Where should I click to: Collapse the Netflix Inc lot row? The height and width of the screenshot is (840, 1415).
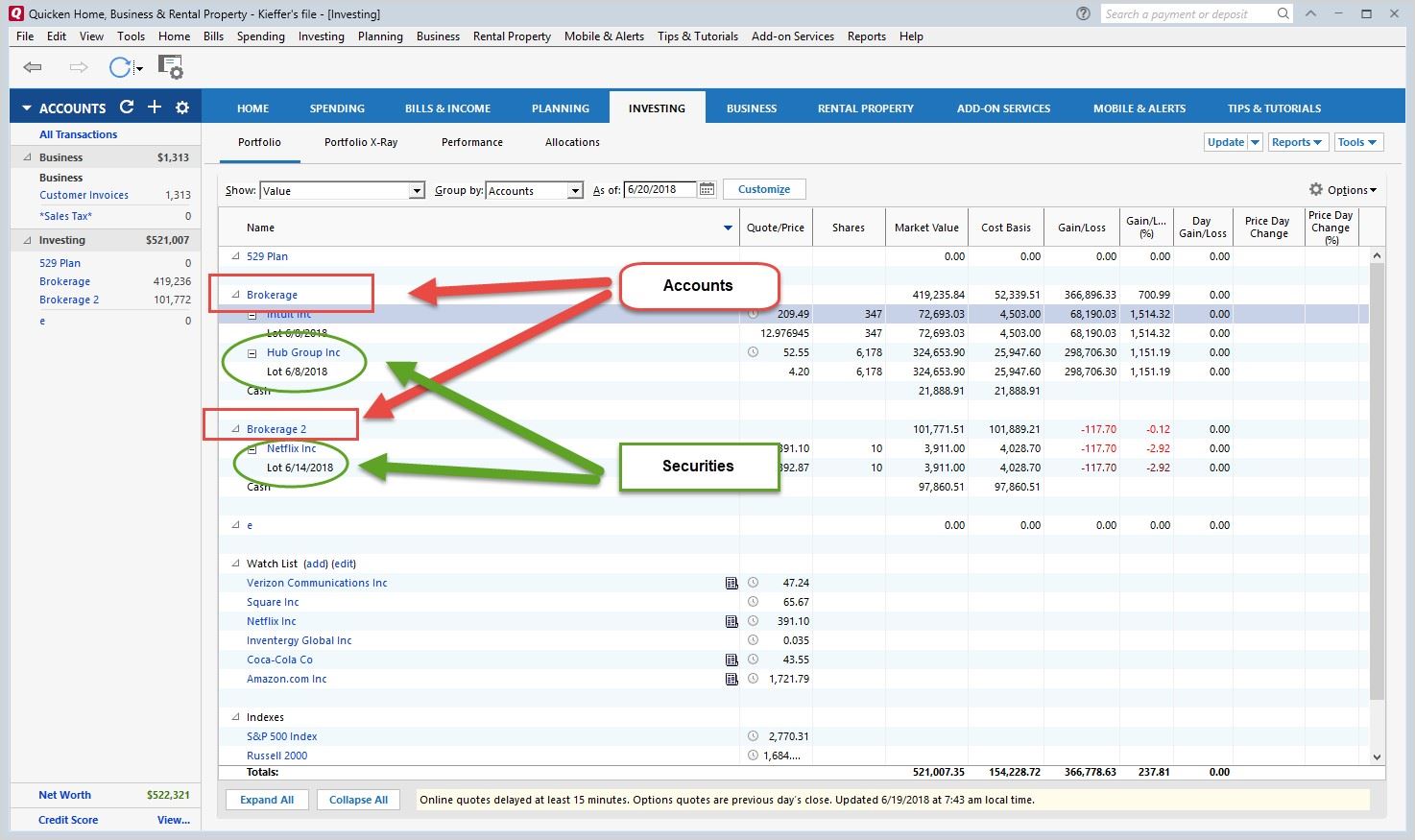click(x=252, y=449)
